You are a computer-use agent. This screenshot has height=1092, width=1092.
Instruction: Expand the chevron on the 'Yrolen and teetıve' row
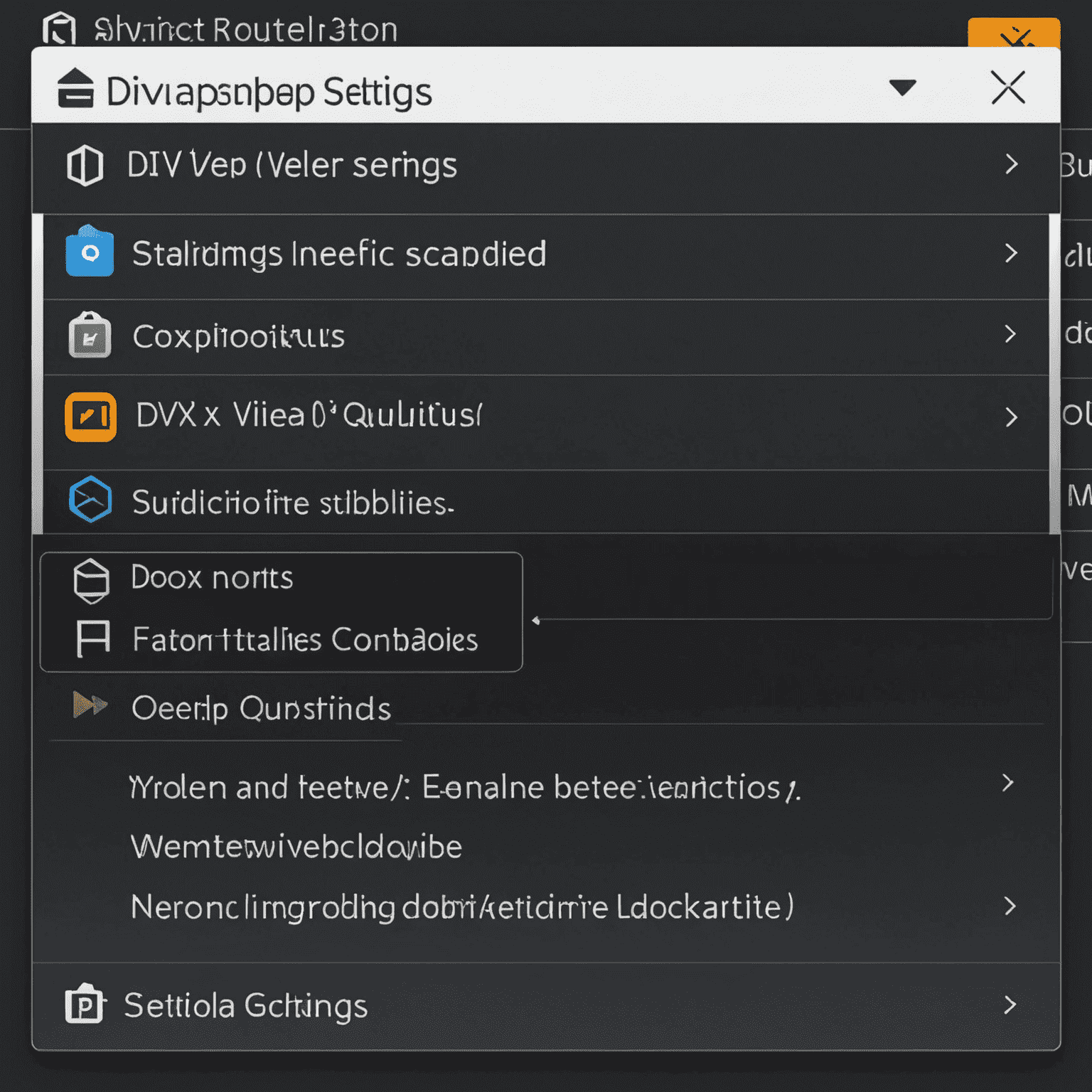1007,783
